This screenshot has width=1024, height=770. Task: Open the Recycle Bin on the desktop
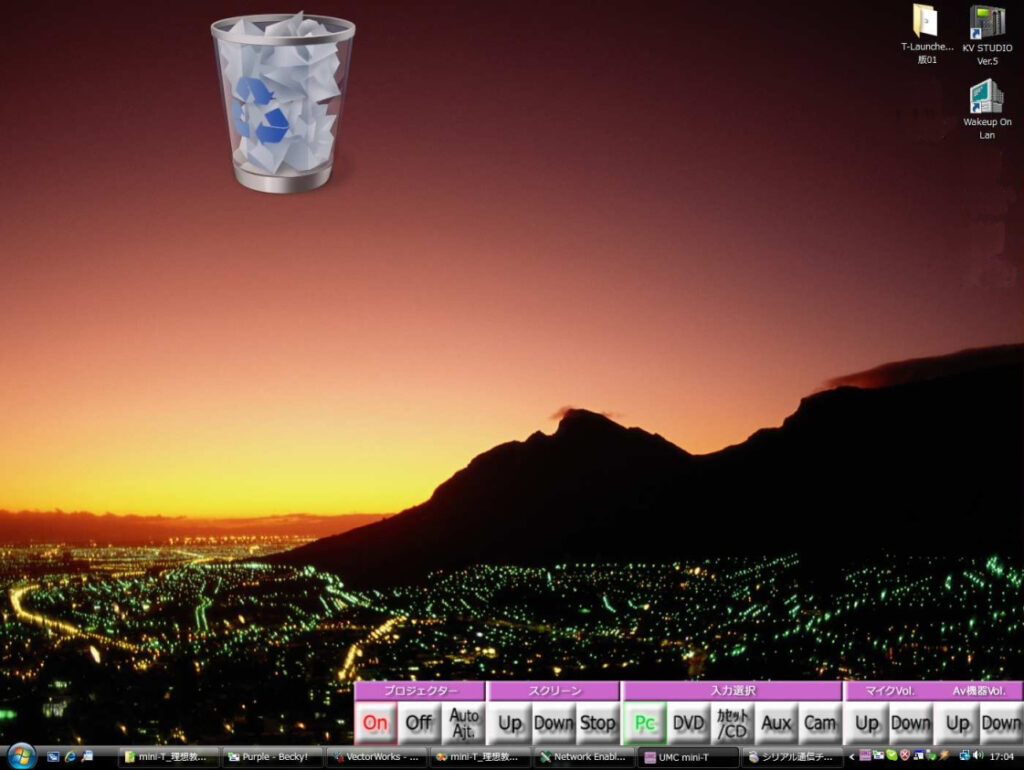click(283, 102)
